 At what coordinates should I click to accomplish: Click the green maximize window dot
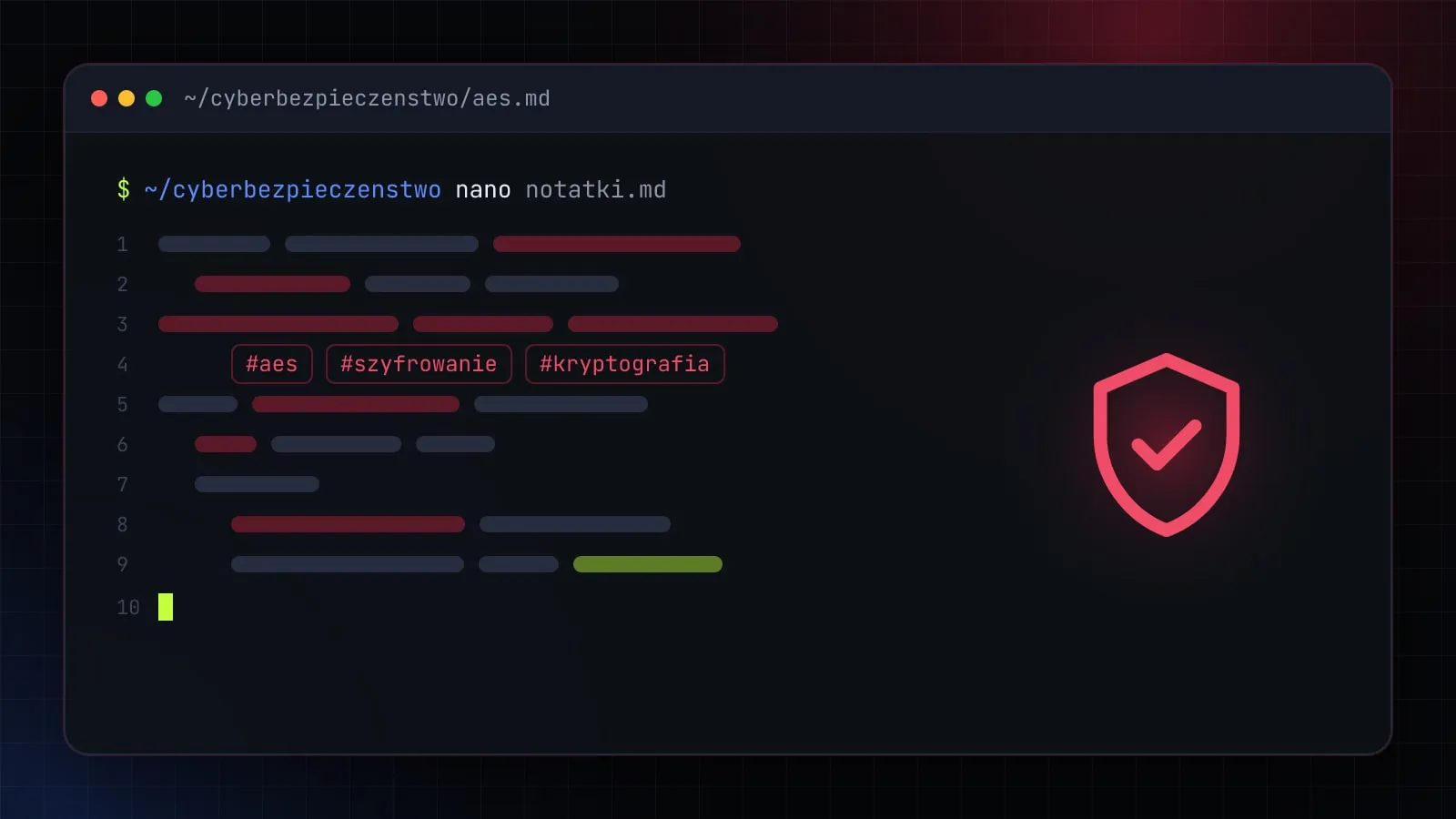[154, 98]
